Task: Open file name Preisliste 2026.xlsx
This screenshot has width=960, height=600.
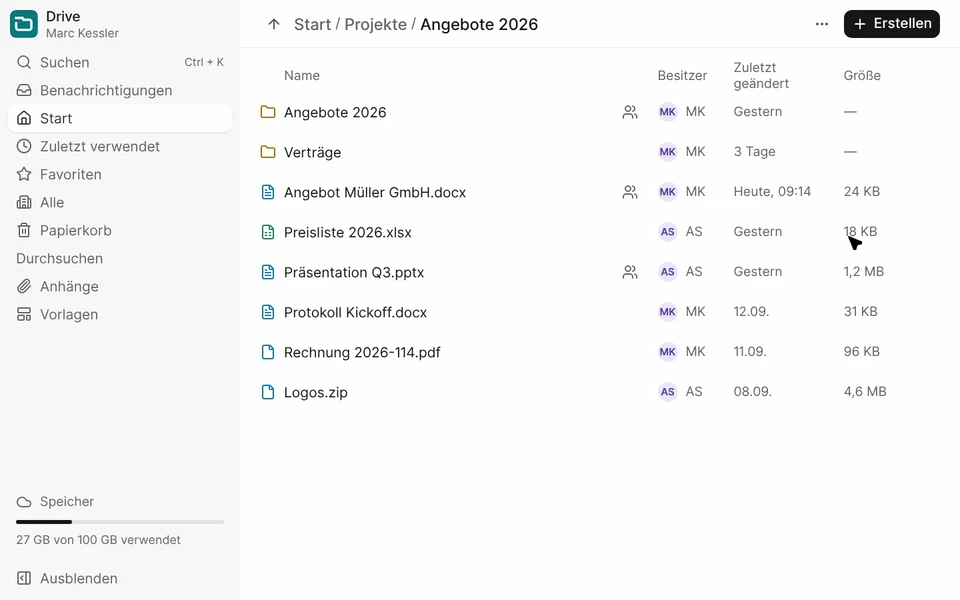Action: [x=348, y=232]
